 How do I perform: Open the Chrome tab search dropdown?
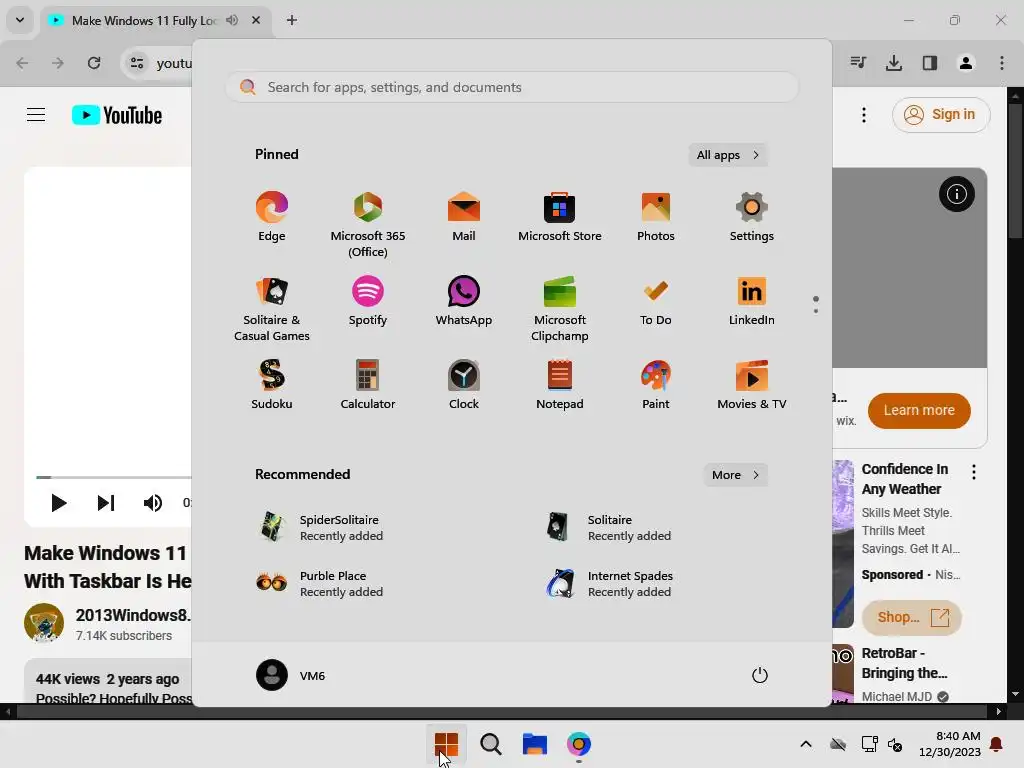coord(20,20)
